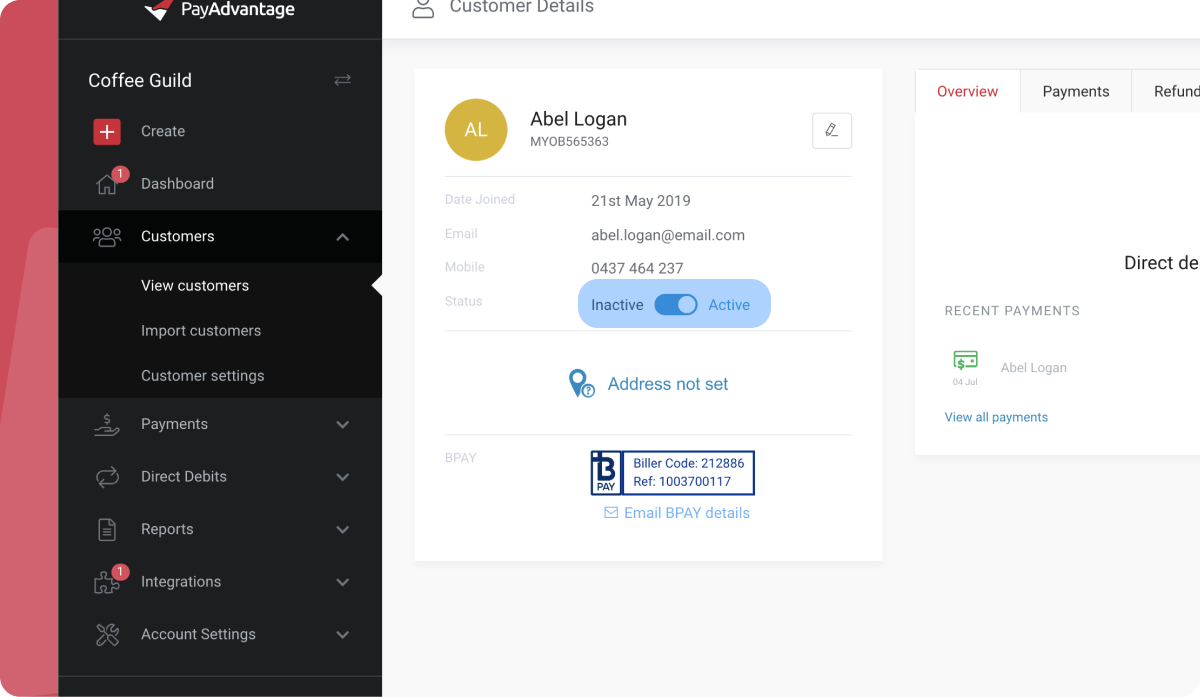Click the Customers people icon

coord(107,237)
